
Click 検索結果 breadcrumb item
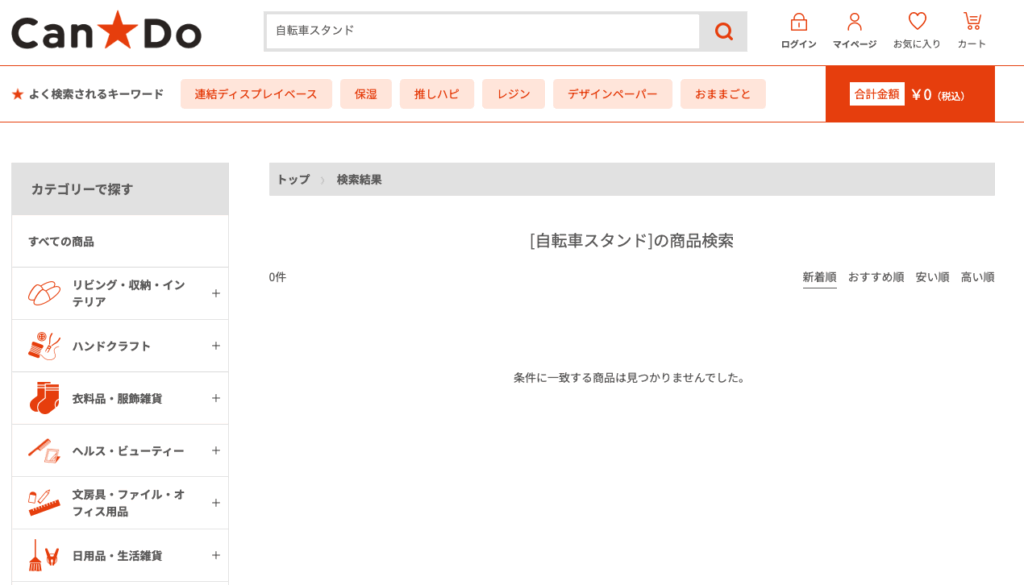tap(359, 180)
